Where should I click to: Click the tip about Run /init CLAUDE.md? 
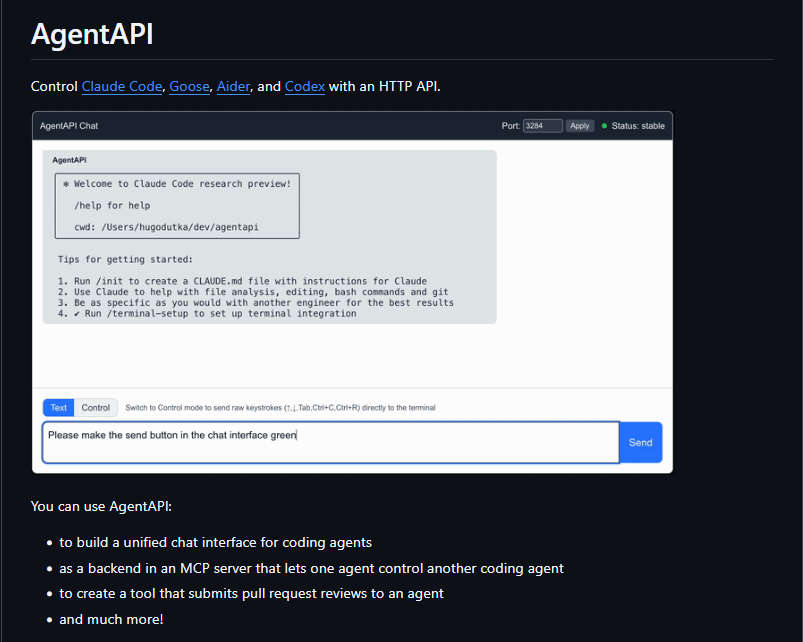242,281
